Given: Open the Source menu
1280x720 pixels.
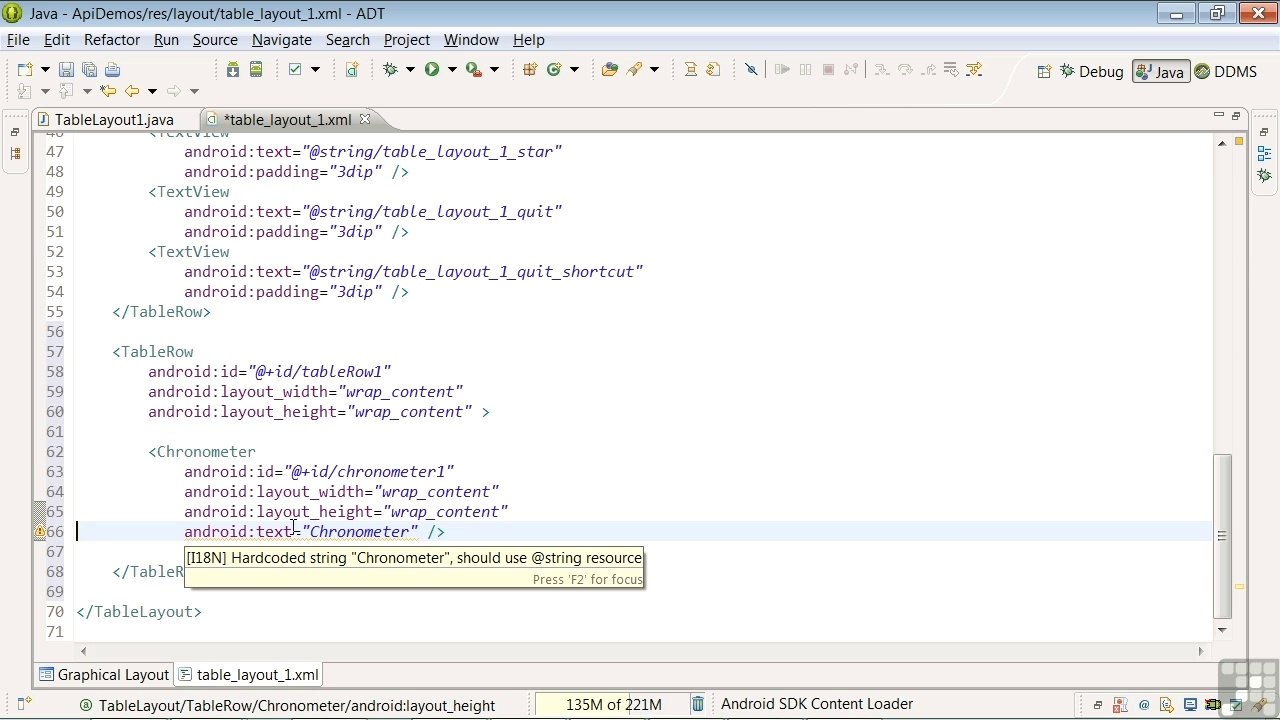Looking at the screenshot, I should point(215,40).
